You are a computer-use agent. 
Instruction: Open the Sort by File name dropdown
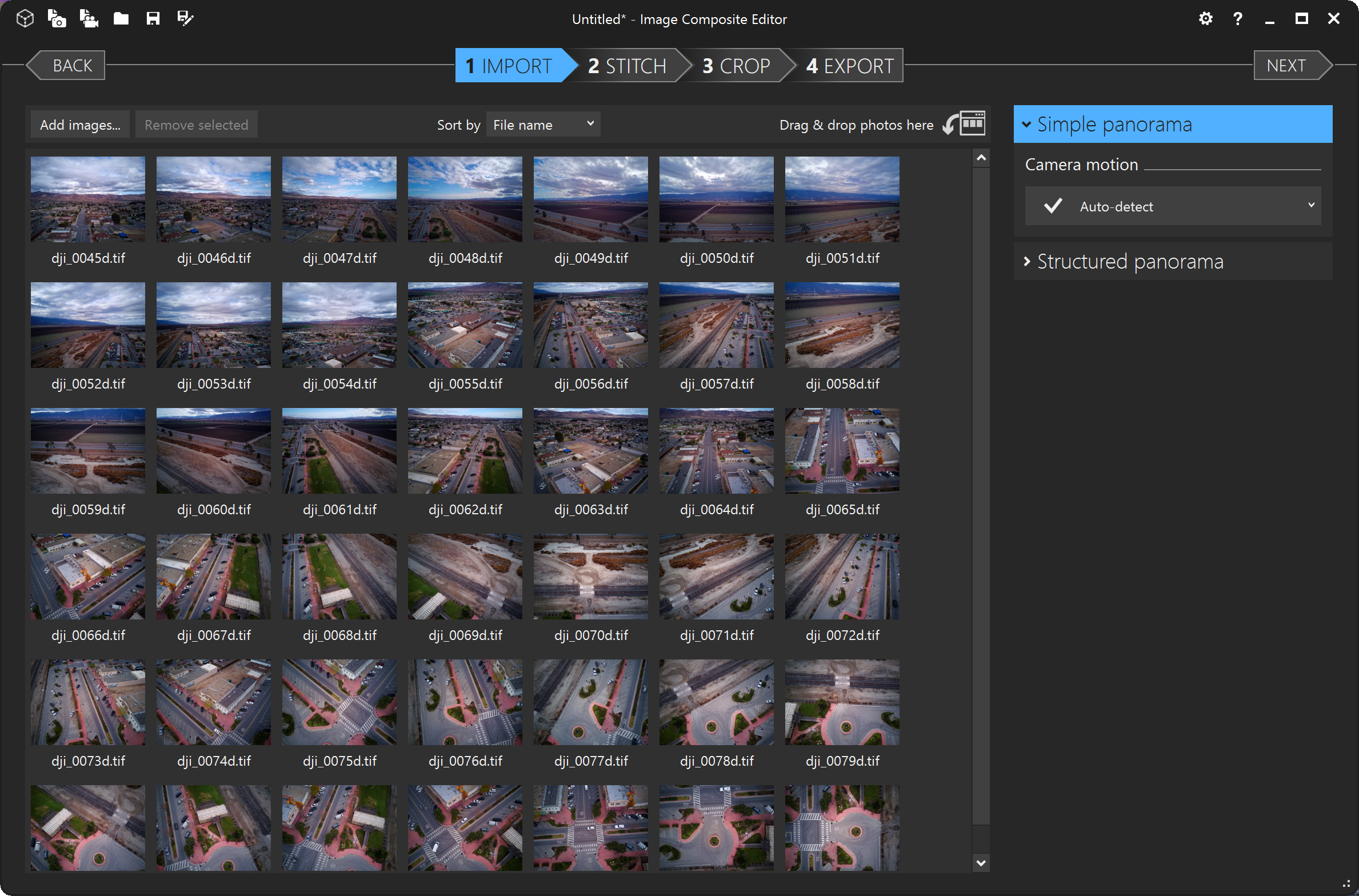pyautogui.click(x=543, y=125)
